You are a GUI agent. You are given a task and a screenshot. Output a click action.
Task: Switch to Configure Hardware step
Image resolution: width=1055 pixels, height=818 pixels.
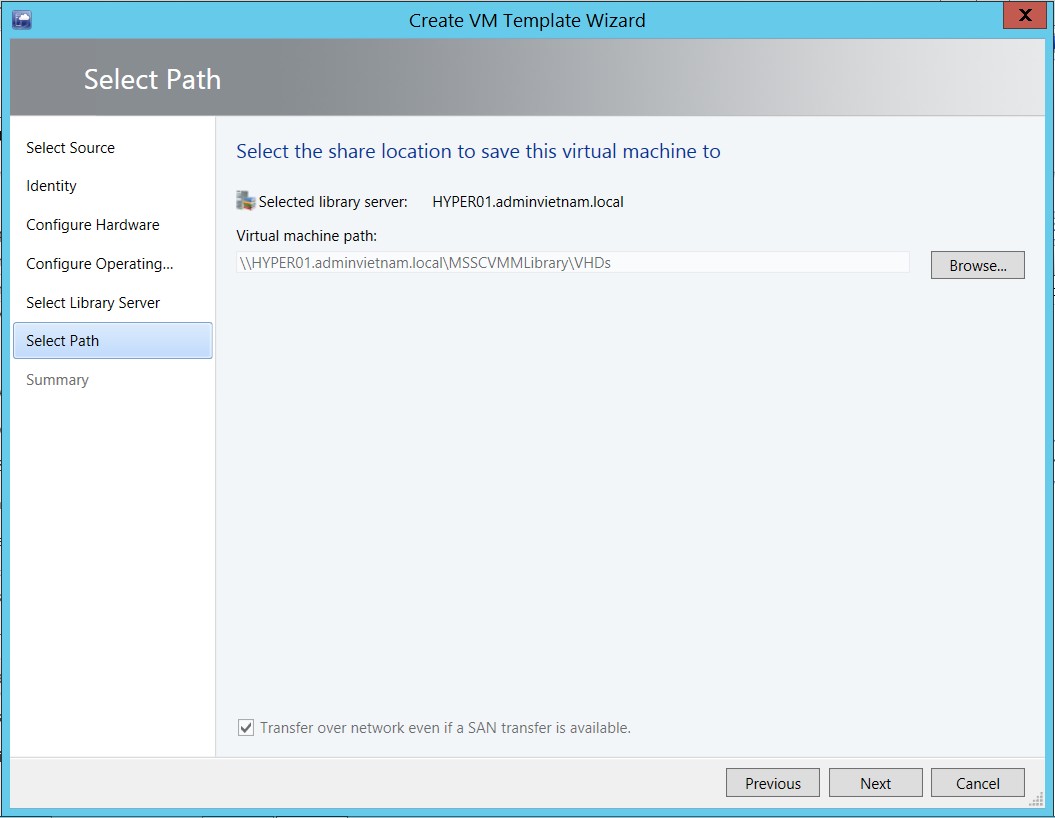click(x=93, y=225)
